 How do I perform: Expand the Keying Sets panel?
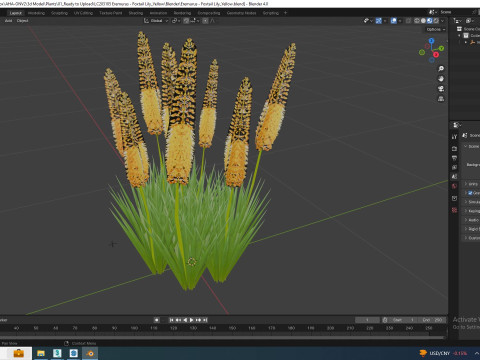[471, 211]
